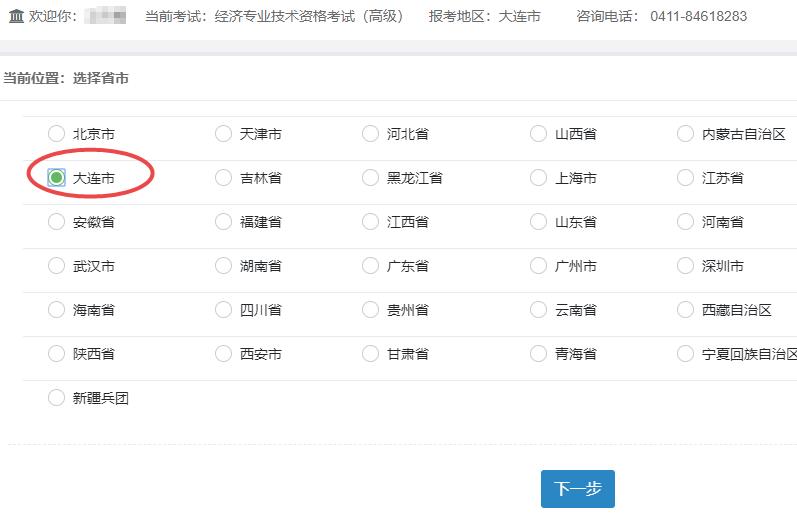797x514 pixels.
Task: Choose 青海省 from the list
Action: (x=539, y=354)
